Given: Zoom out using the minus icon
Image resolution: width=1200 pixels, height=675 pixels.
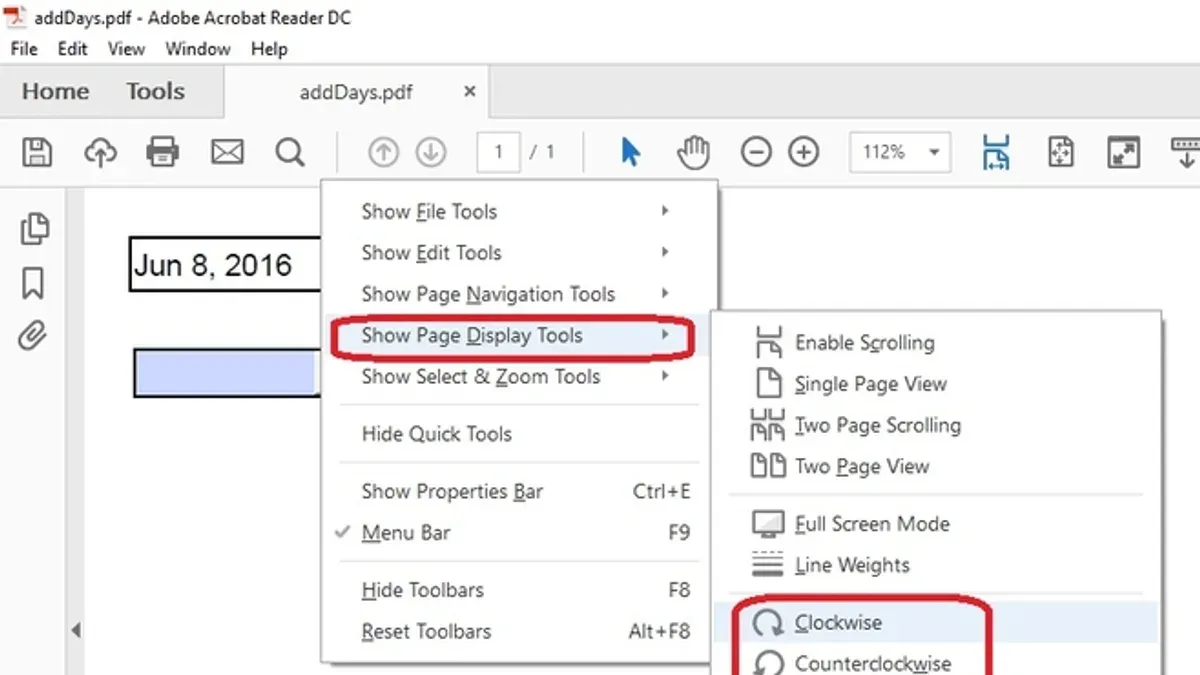Looking at the screenshot, I should pyautogui.click(x=756, y=152).
